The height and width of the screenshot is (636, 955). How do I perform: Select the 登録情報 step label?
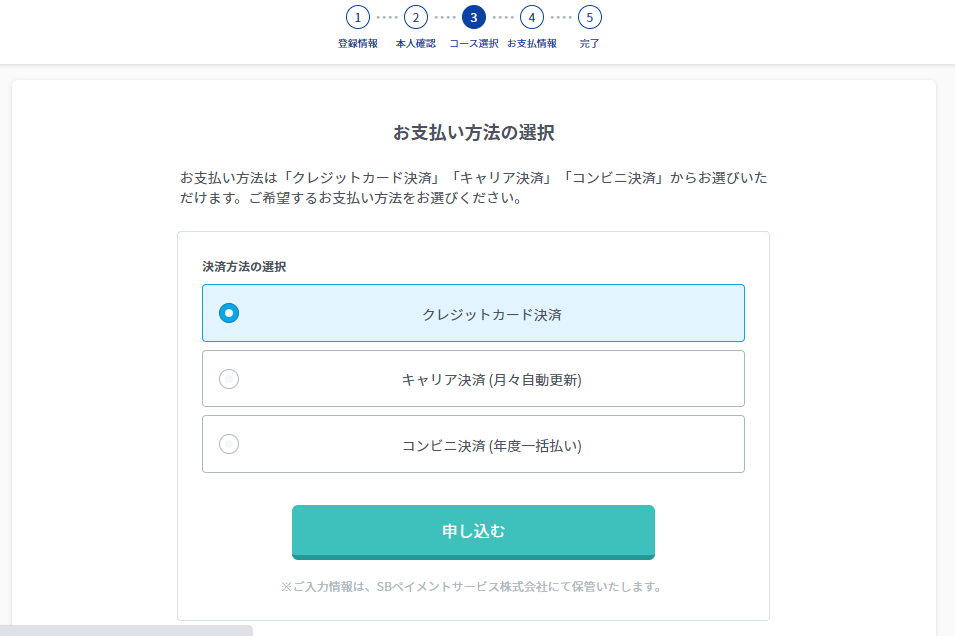(x=357, y=43)
